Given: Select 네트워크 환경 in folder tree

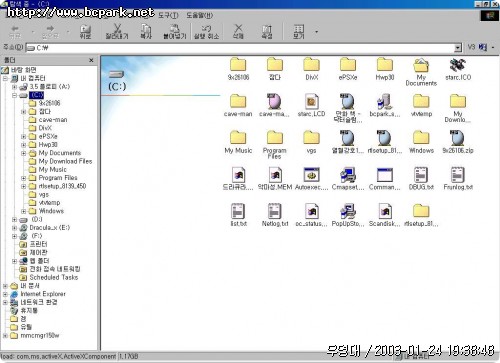Looking at the screenshot, I should click(39, 302).
